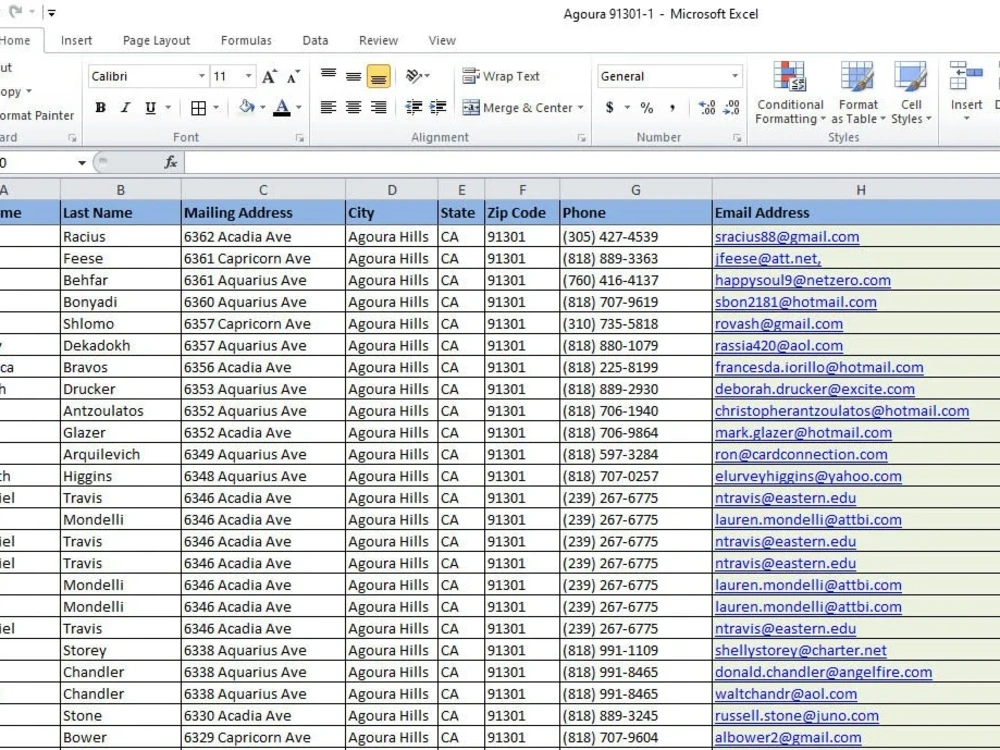Screen dimensions: 1000x750
Task: Open Format as Table gallery
Action: (x=858, y=94)
